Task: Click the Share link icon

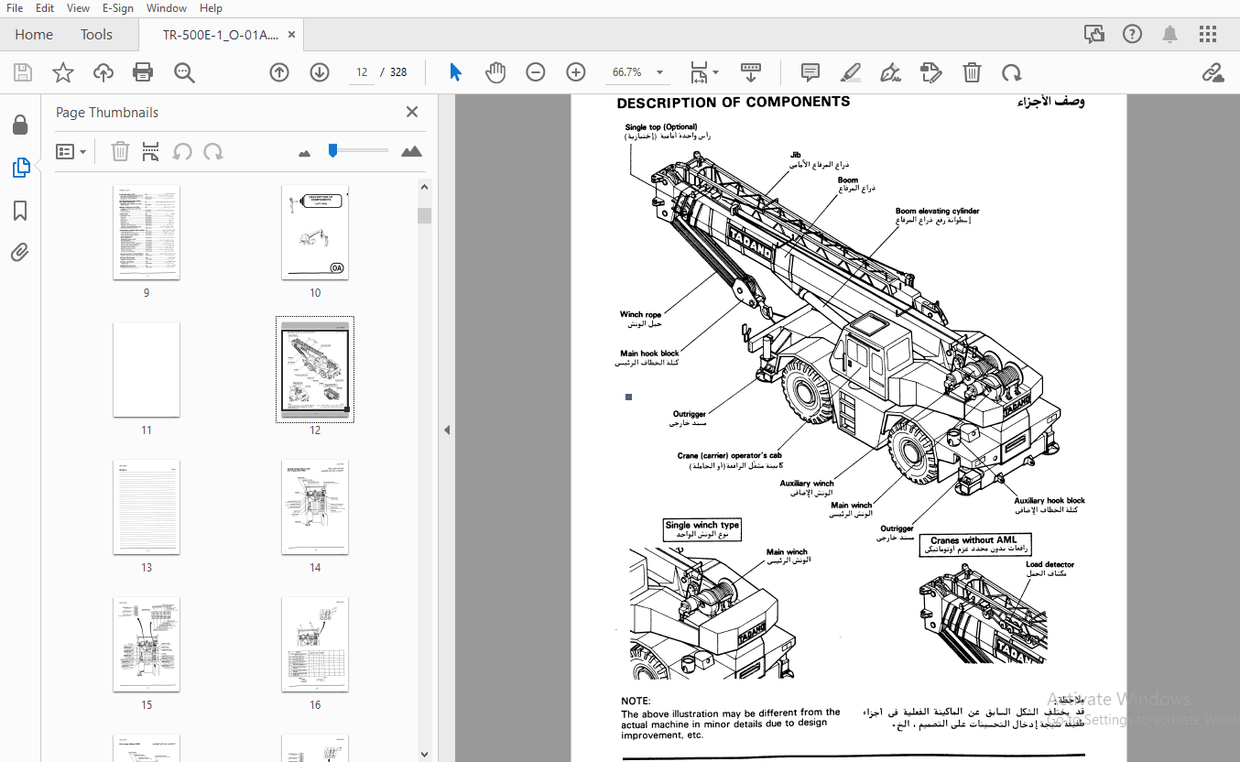Action: pyautogui.click(x=1213, y=72)
